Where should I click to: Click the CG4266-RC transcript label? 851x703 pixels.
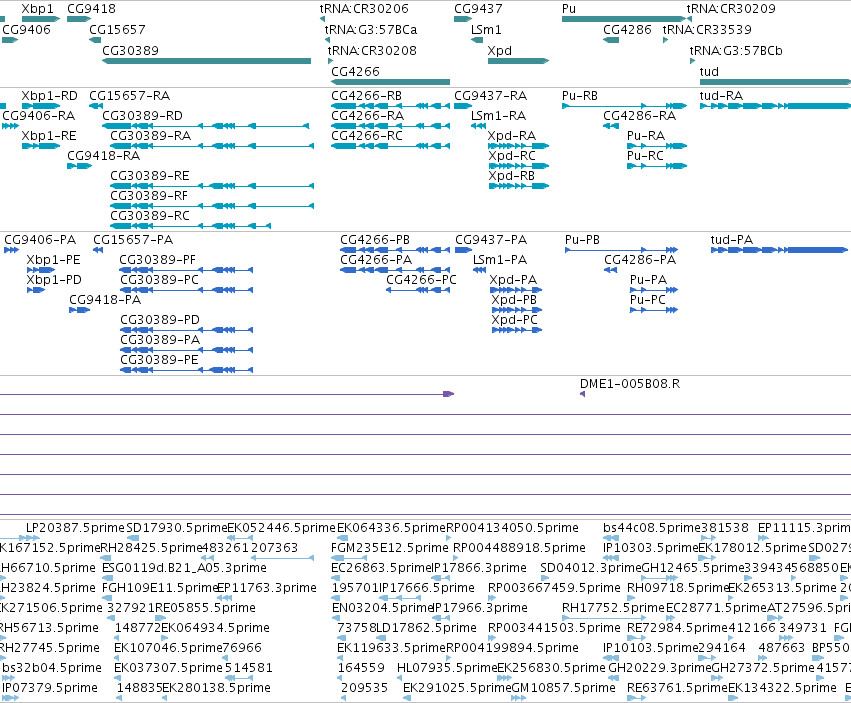tap(367, 136)
